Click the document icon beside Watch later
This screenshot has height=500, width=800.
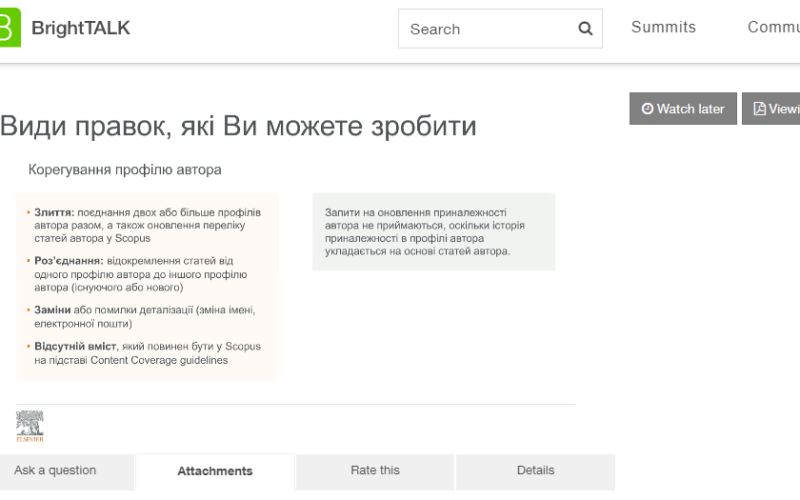pyautogui.click(x=759, y=109)
